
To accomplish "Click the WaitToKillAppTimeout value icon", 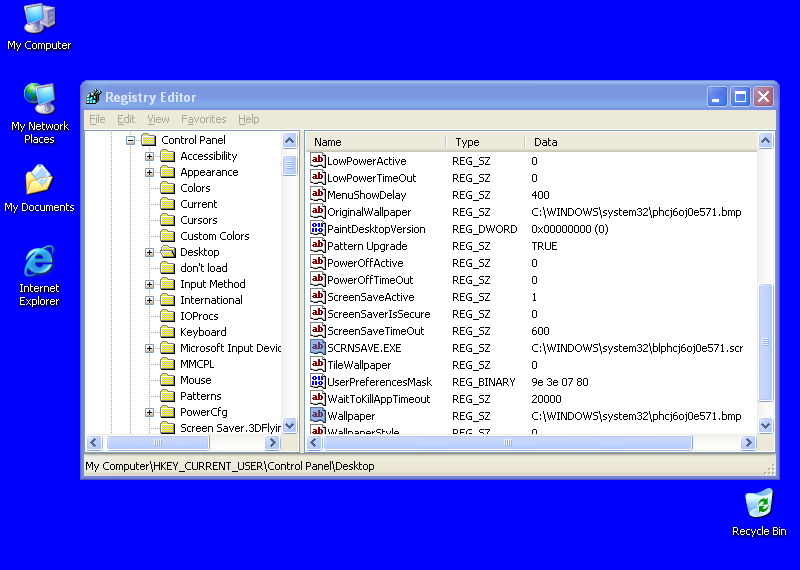I will [317, 399].
